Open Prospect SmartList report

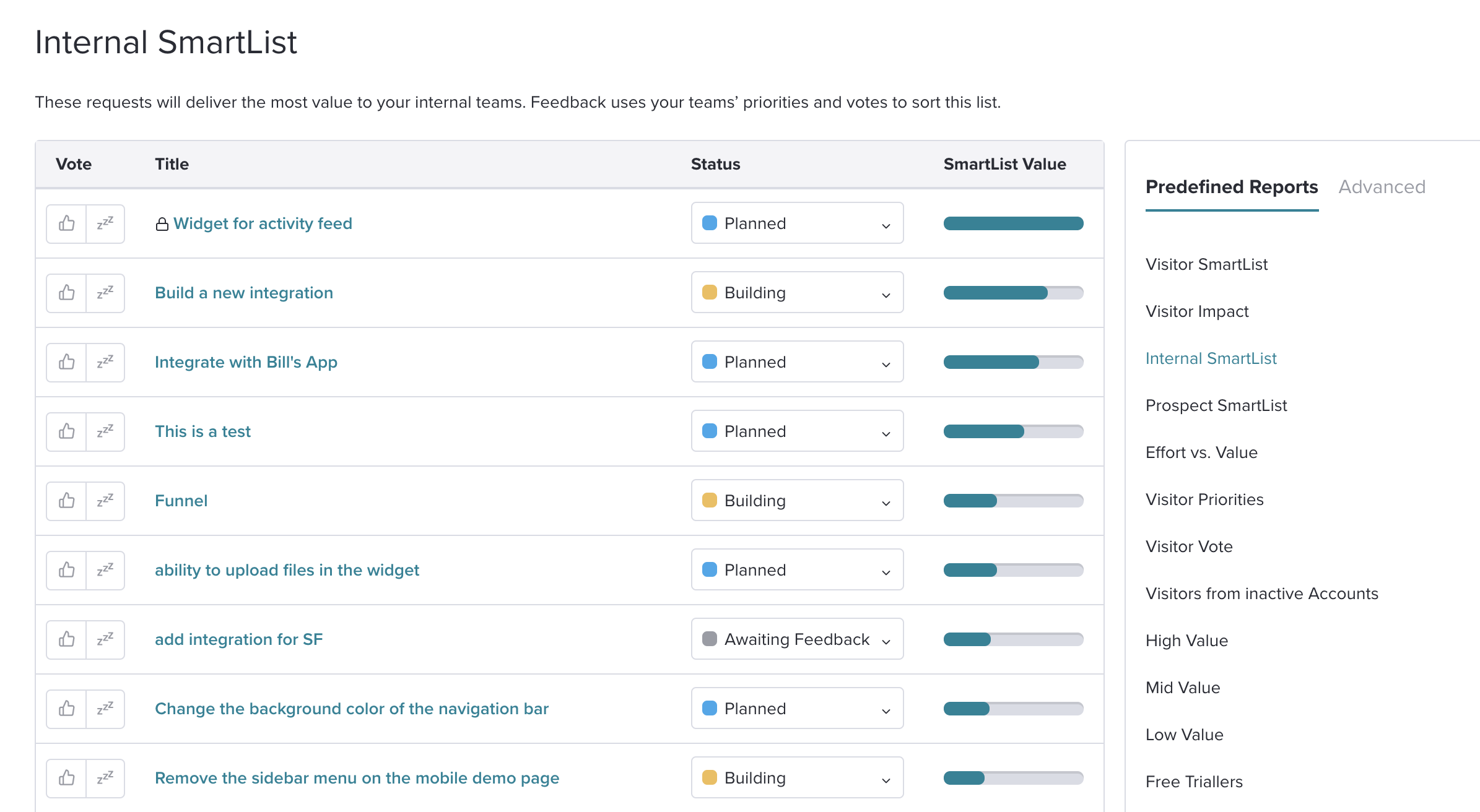(x=1216, y=405)
